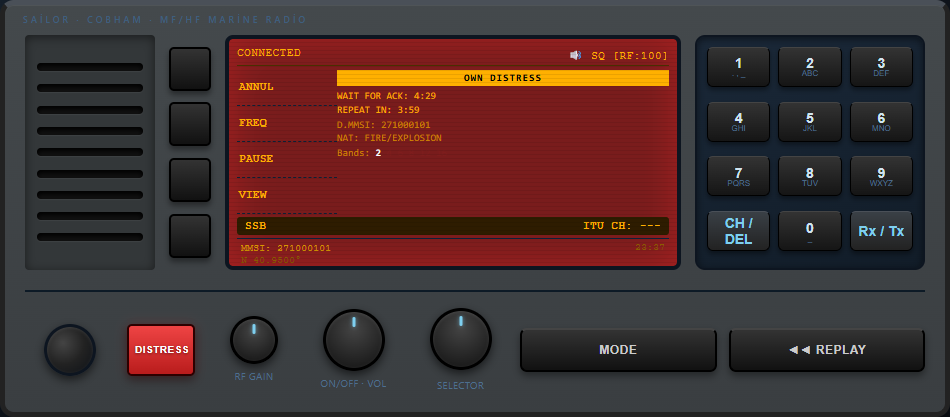Select the FREQ menu option

click(x=253, y=122)
